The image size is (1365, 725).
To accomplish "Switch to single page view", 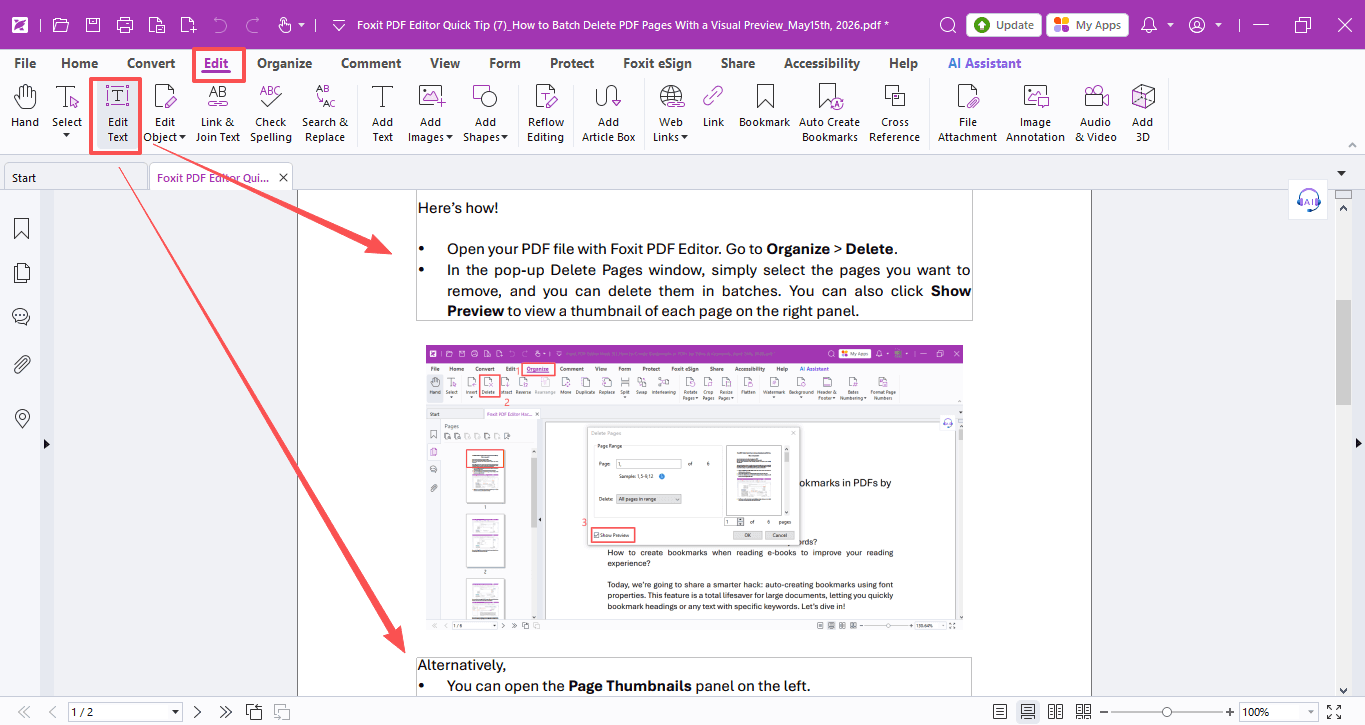I will pos(1000,712).
